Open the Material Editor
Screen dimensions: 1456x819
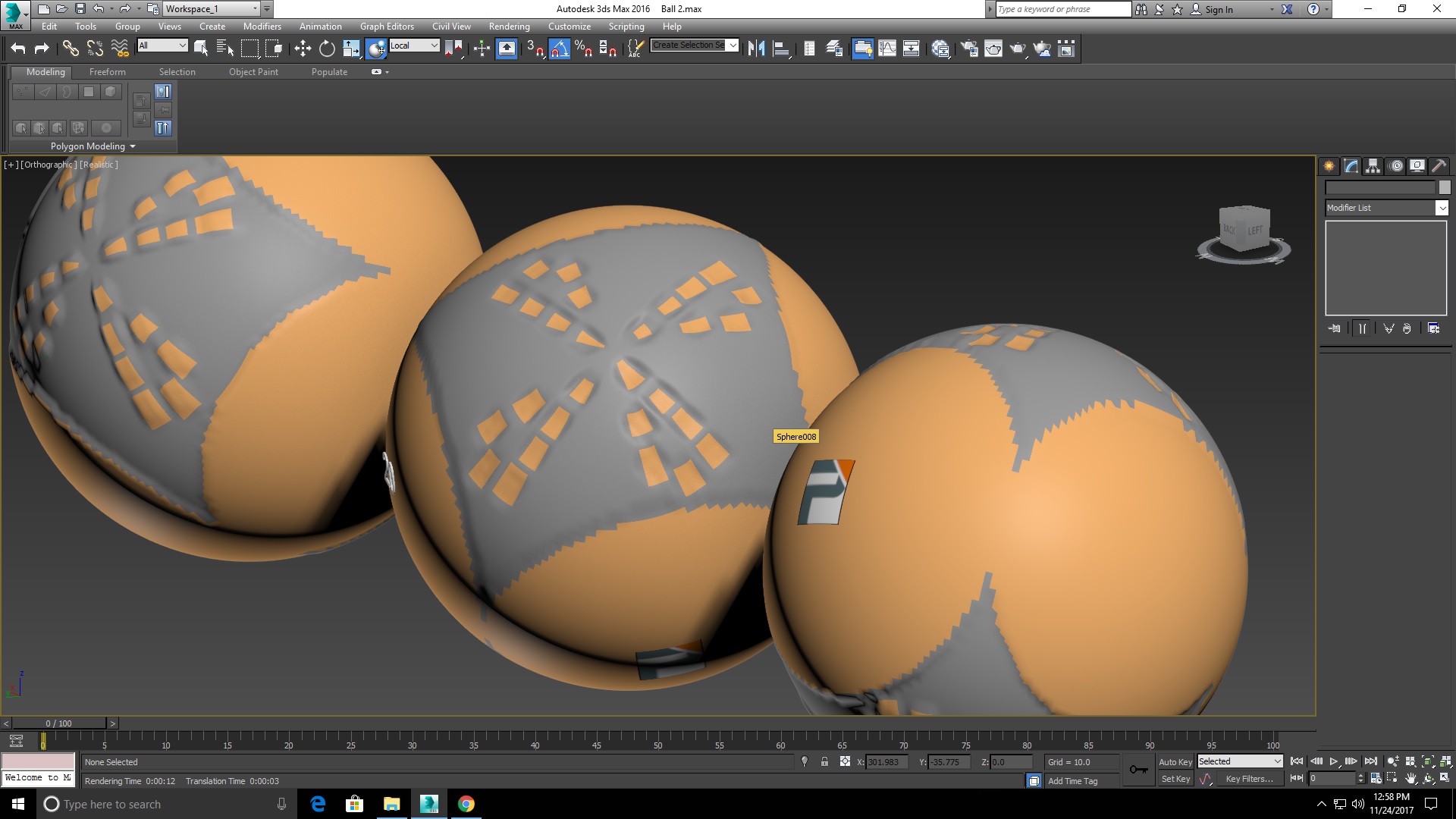pos(940,49)
